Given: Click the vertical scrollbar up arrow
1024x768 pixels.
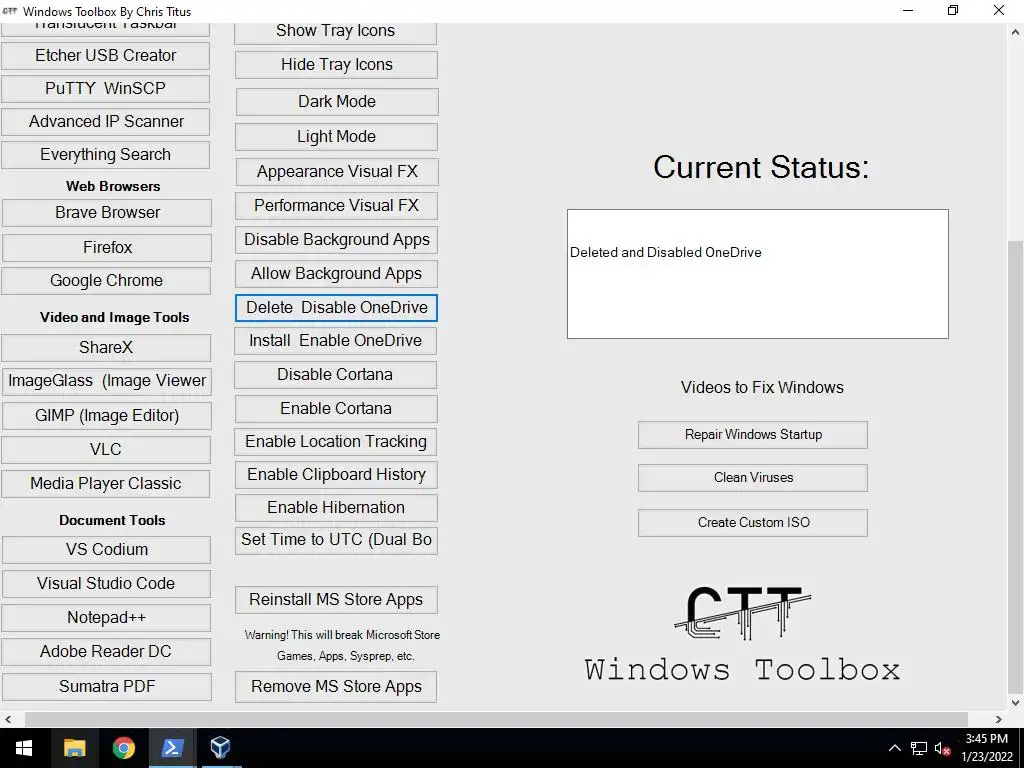Looking at the screenshot, I should click(x=1016, y=31).
